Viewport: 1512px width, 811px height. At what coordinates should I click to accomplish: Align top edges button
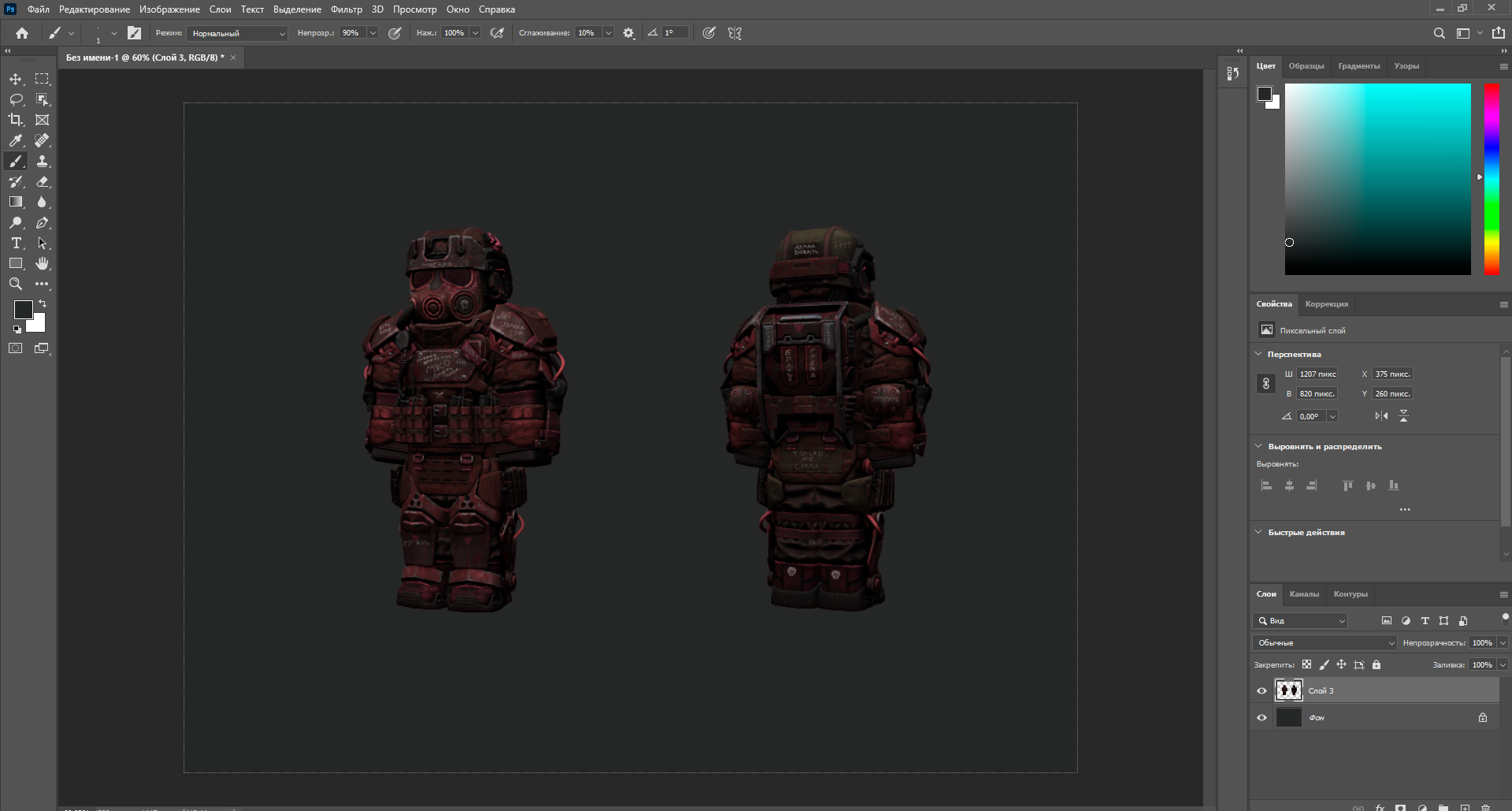[x=1347, y=485]
